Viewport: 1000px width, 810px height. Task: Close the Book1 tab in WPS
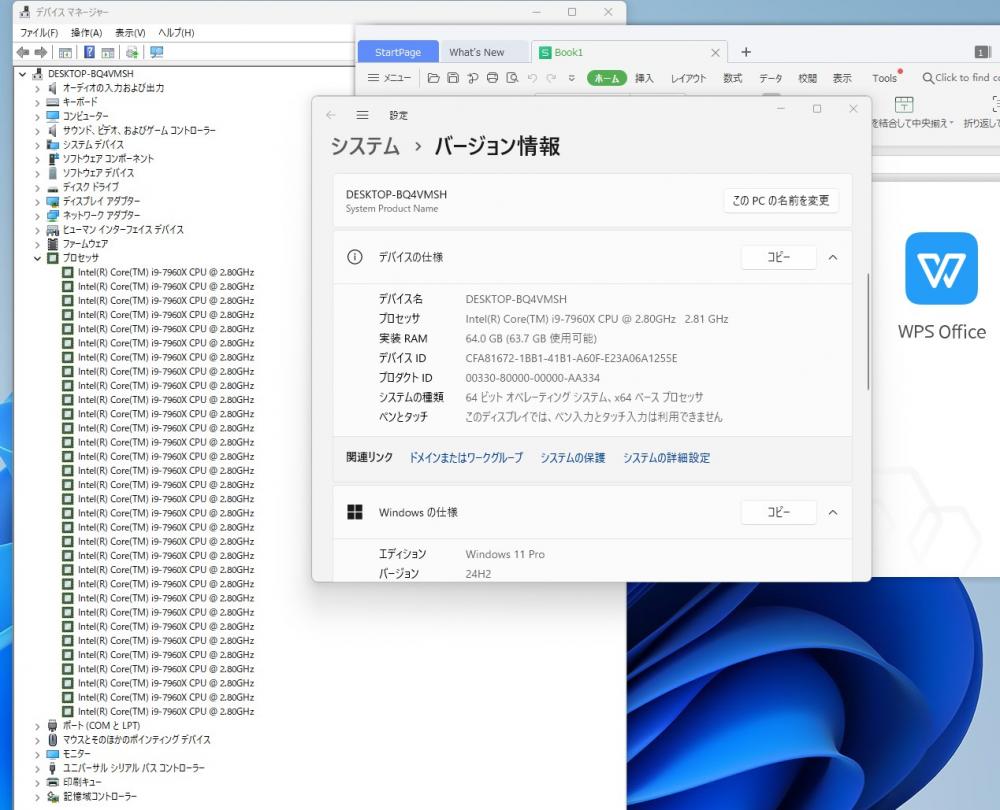716,53
